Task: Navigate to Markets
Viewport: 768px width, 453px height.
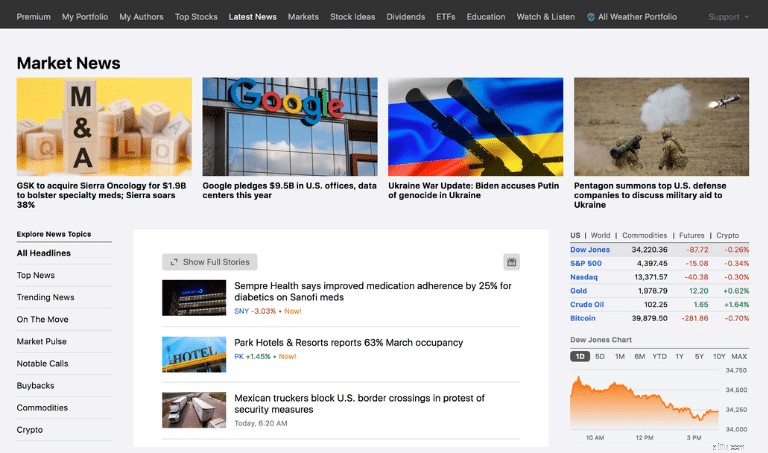Action: [303, 17]
